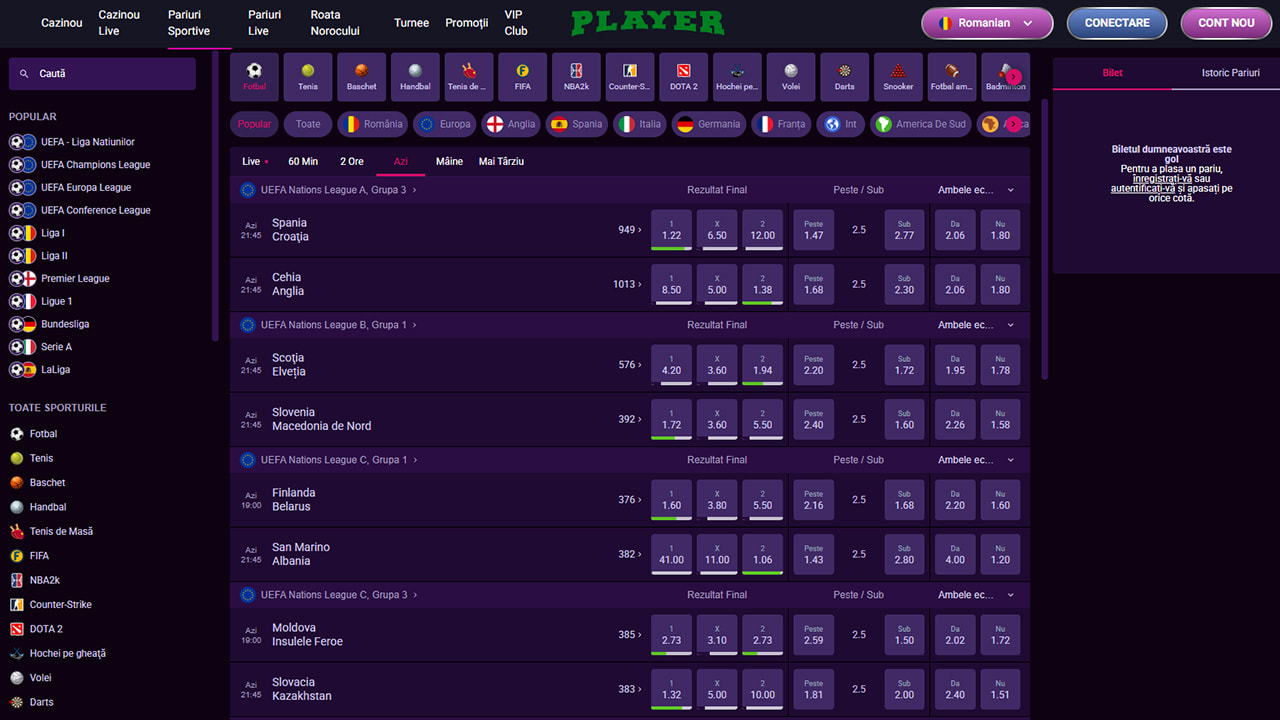Open more markets for Spania–Croația (949)
This screenshot has height=720, width=1280.
(x=630, y=230)
